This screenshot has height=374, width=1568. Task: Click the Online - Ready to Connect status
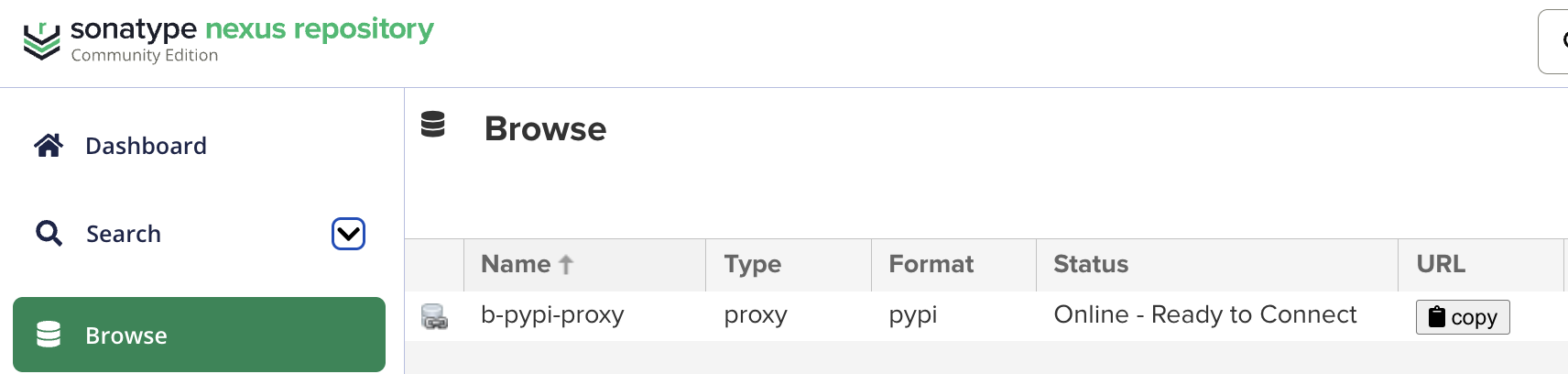tap(1204, 315)
